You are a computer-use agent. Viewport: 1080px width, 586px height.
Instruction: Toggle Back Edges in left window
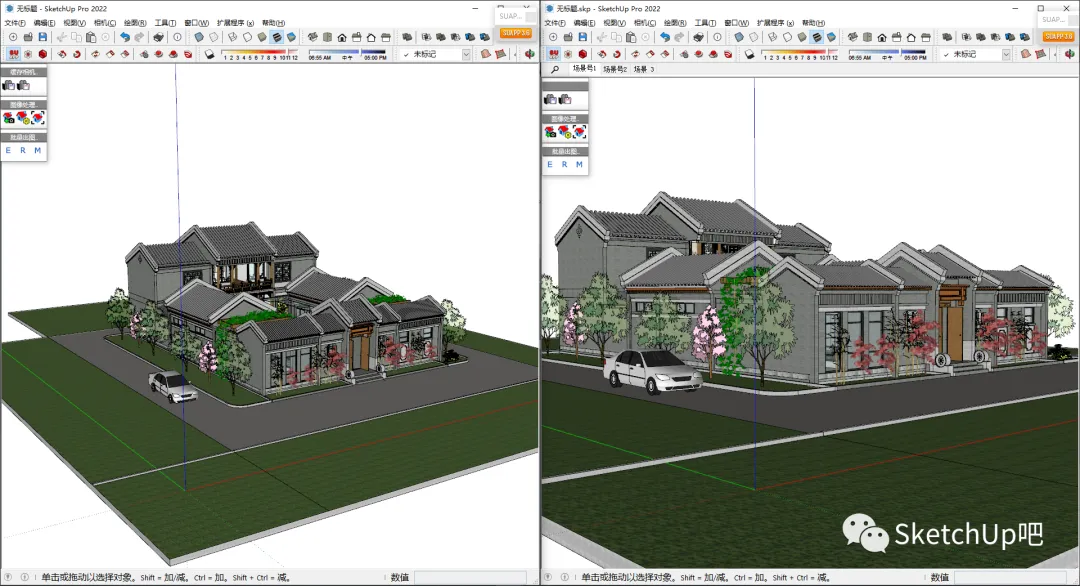coord(214,37)
